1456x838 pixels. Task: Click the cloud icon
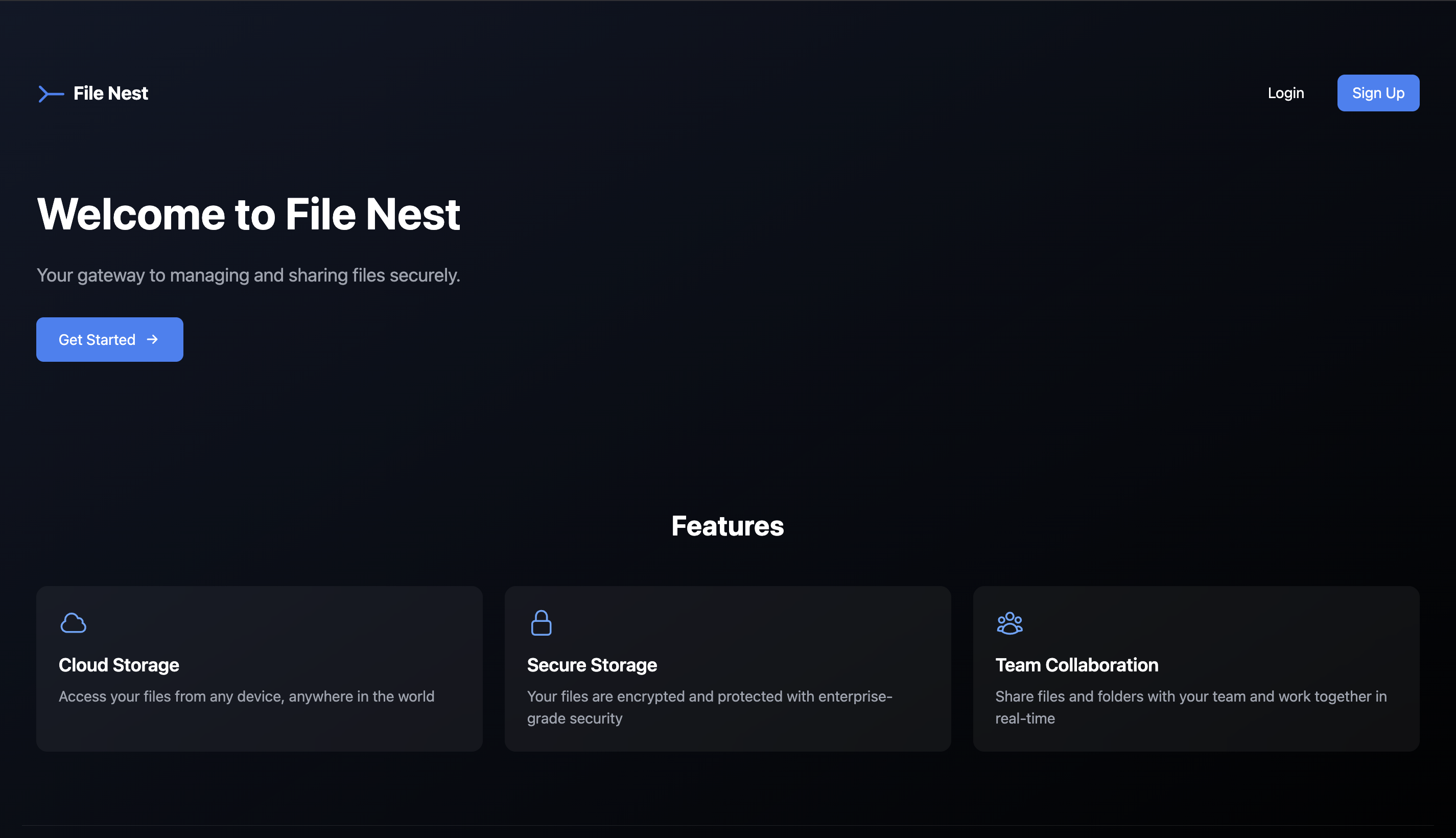(73, 623)
